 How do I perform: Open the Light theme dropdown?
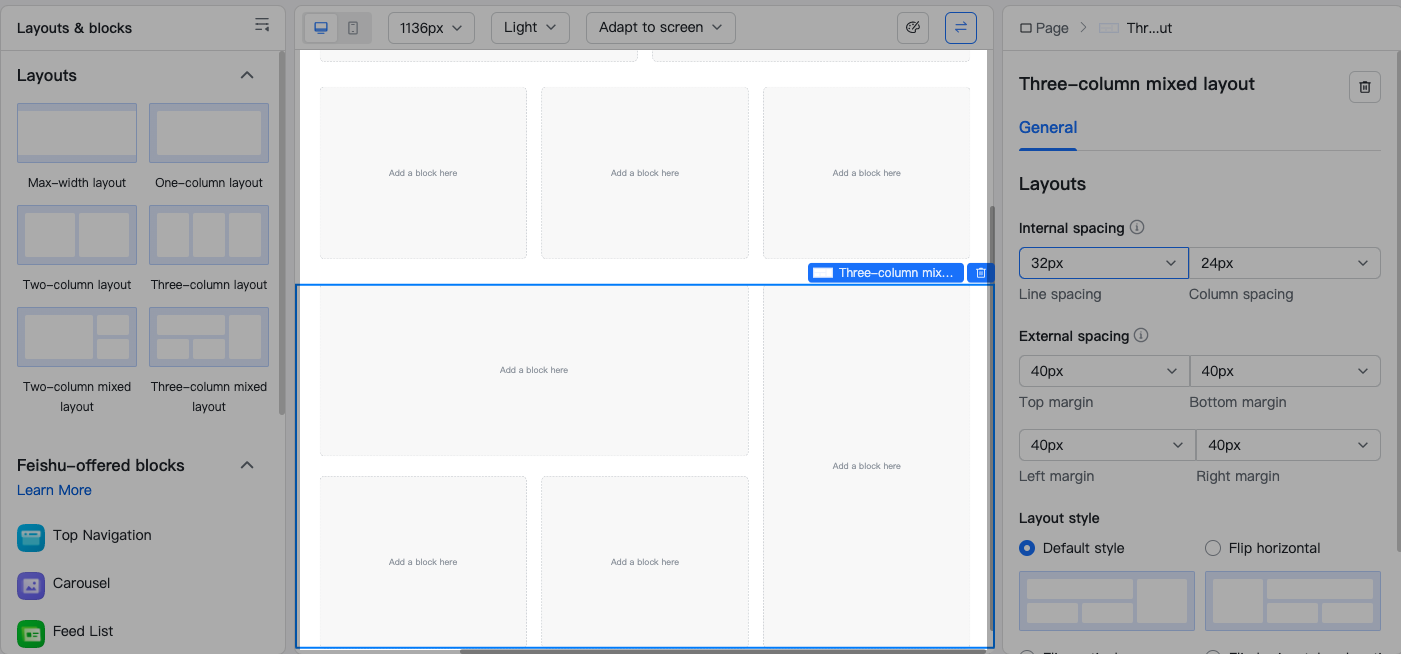(530, 28)
